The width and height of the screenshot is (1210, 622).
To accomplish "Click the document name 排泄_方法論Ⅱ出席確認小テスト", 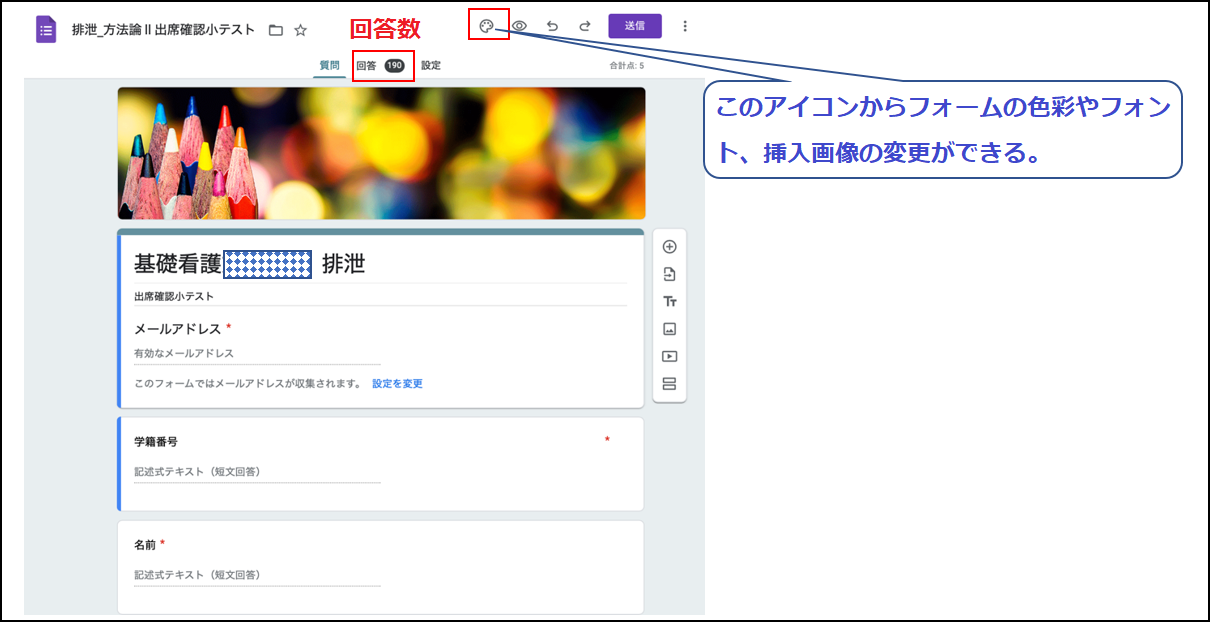I will click(163, 30).
